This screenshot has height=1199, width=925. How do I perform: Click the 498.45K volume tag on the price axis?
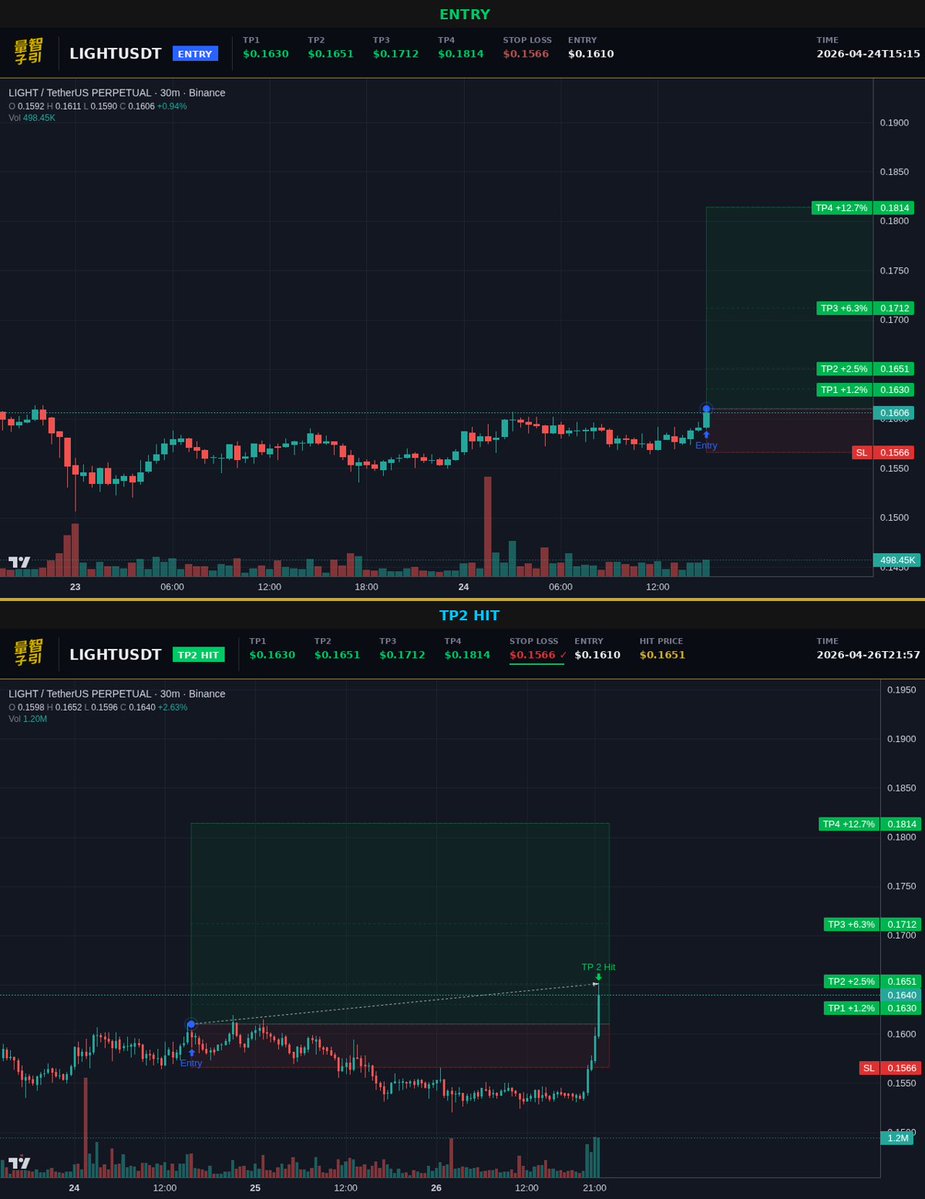click(x=897, y=561)
